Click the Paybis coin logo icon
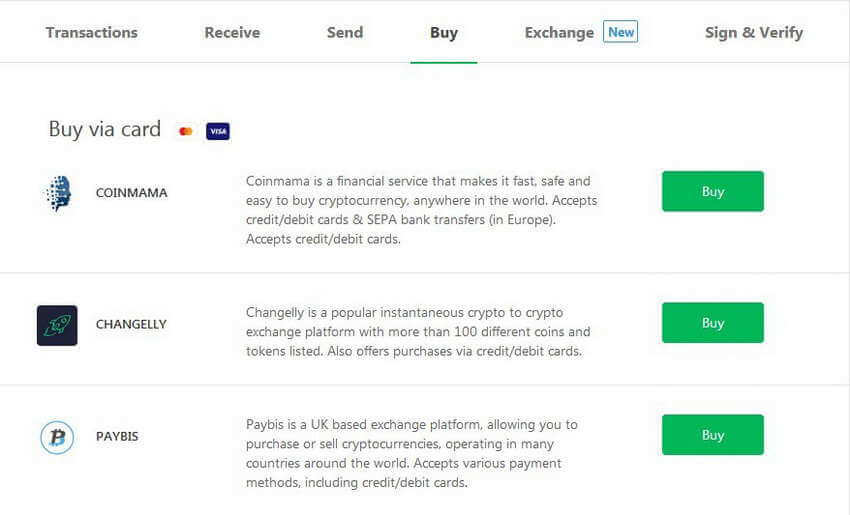850x515 pixels. click(57, 437)
